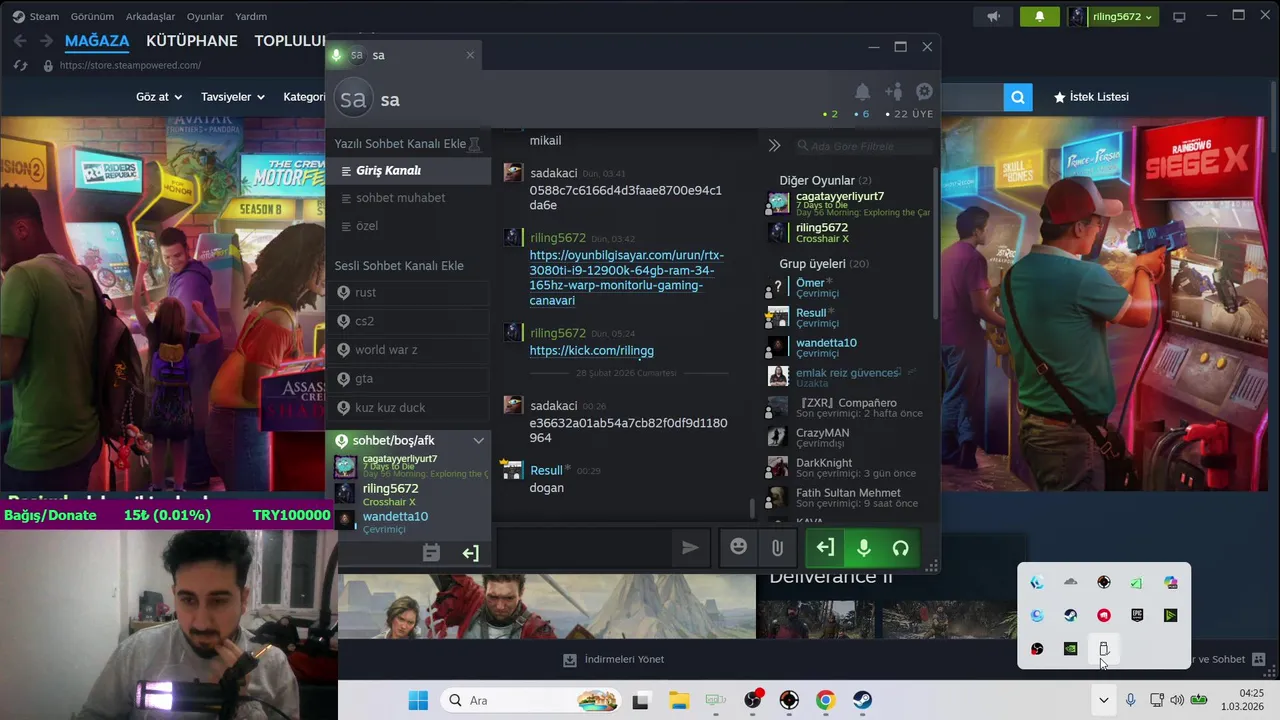
Task: Join the world war z voice channel
Action: (x=409, y=350)
